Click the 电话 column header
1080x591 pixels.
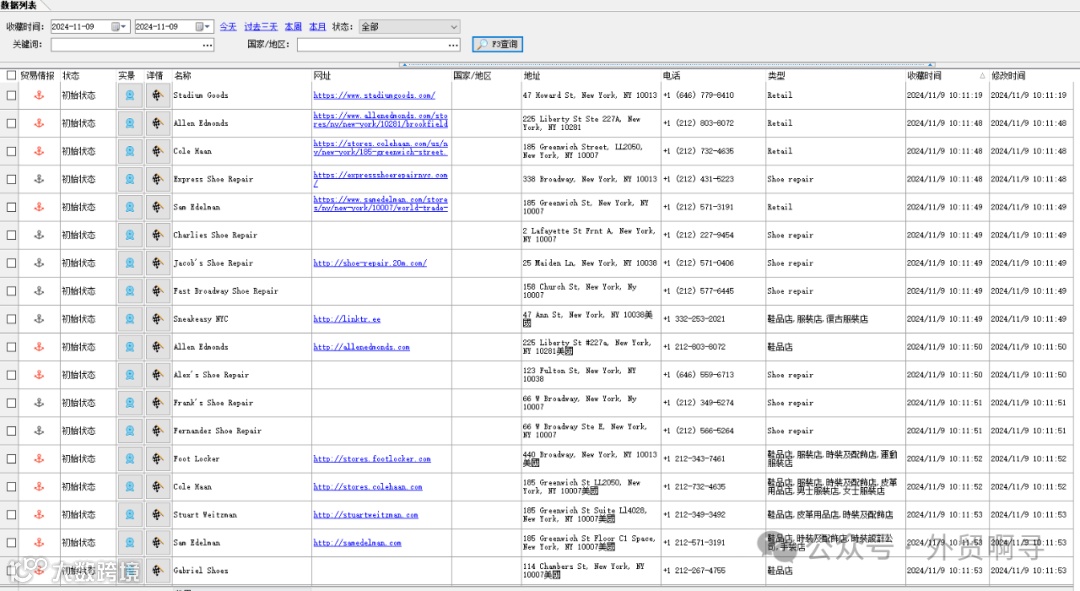point(713,76)
